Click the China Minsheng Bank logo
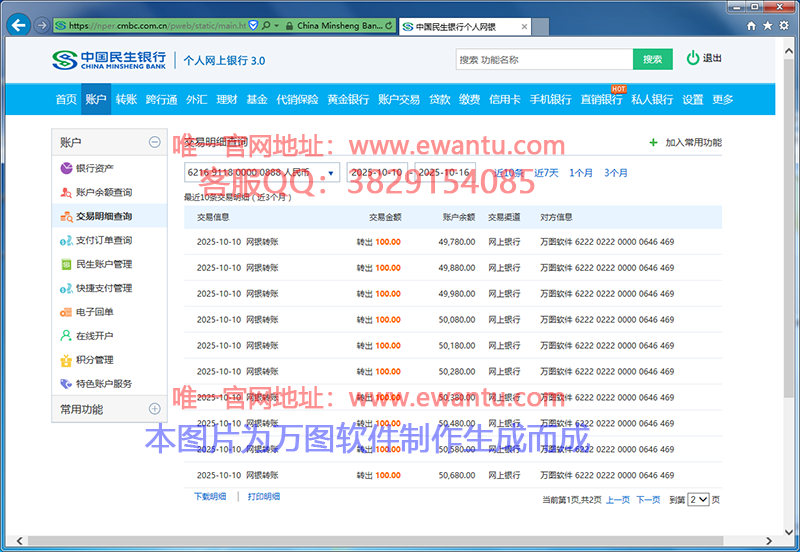The image size is (800, 552). (x=109, y=60)
